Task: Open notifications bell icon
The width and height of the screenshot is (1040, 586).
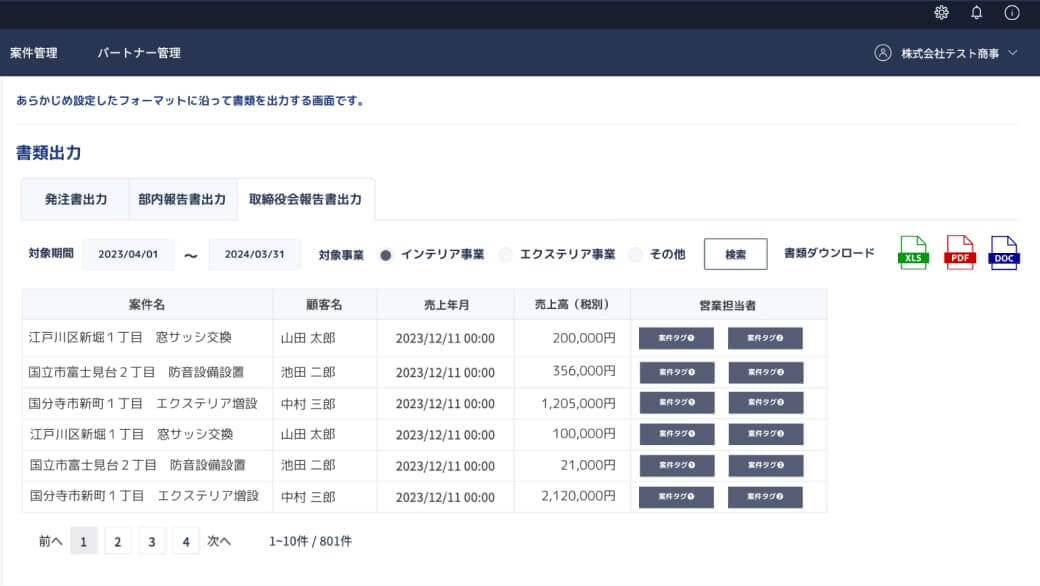Action: [977, 13]
